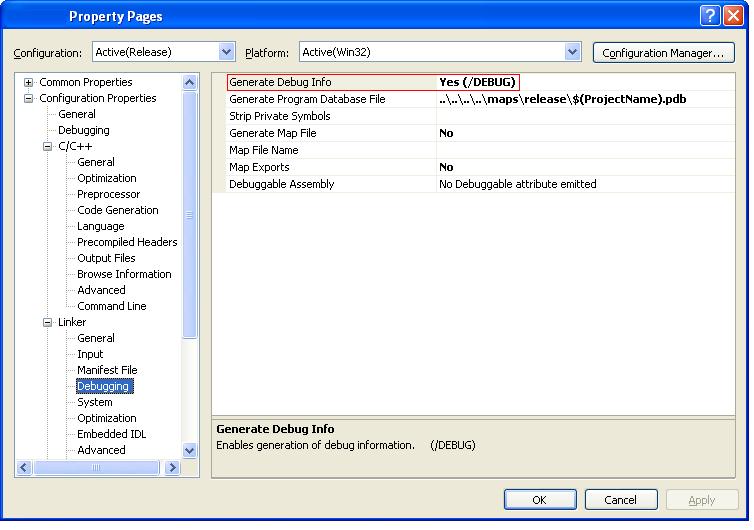This screenshot has height=530, width=754.
Task: Select Optimization under Linker
Action: pyautogui.click(x=107, y=418)
